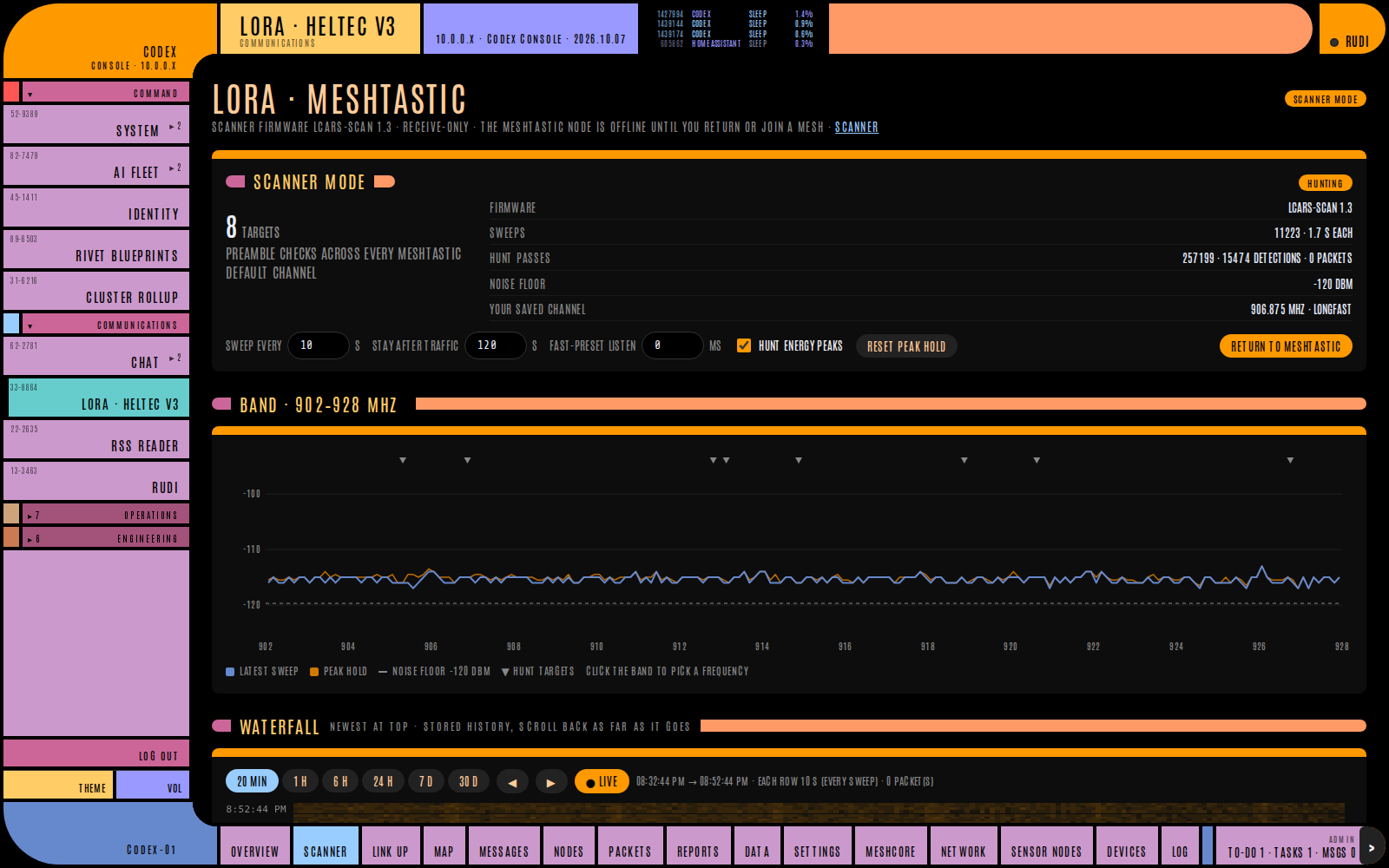Open the Vol button
1389x868 pixels.
153,785
